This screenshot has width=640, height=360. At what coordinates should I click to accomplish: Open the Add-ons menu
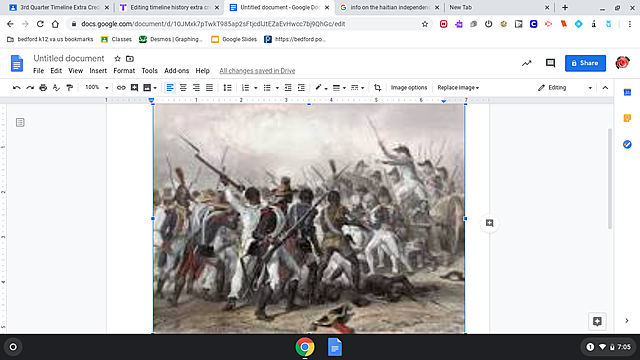pos(176,71)
